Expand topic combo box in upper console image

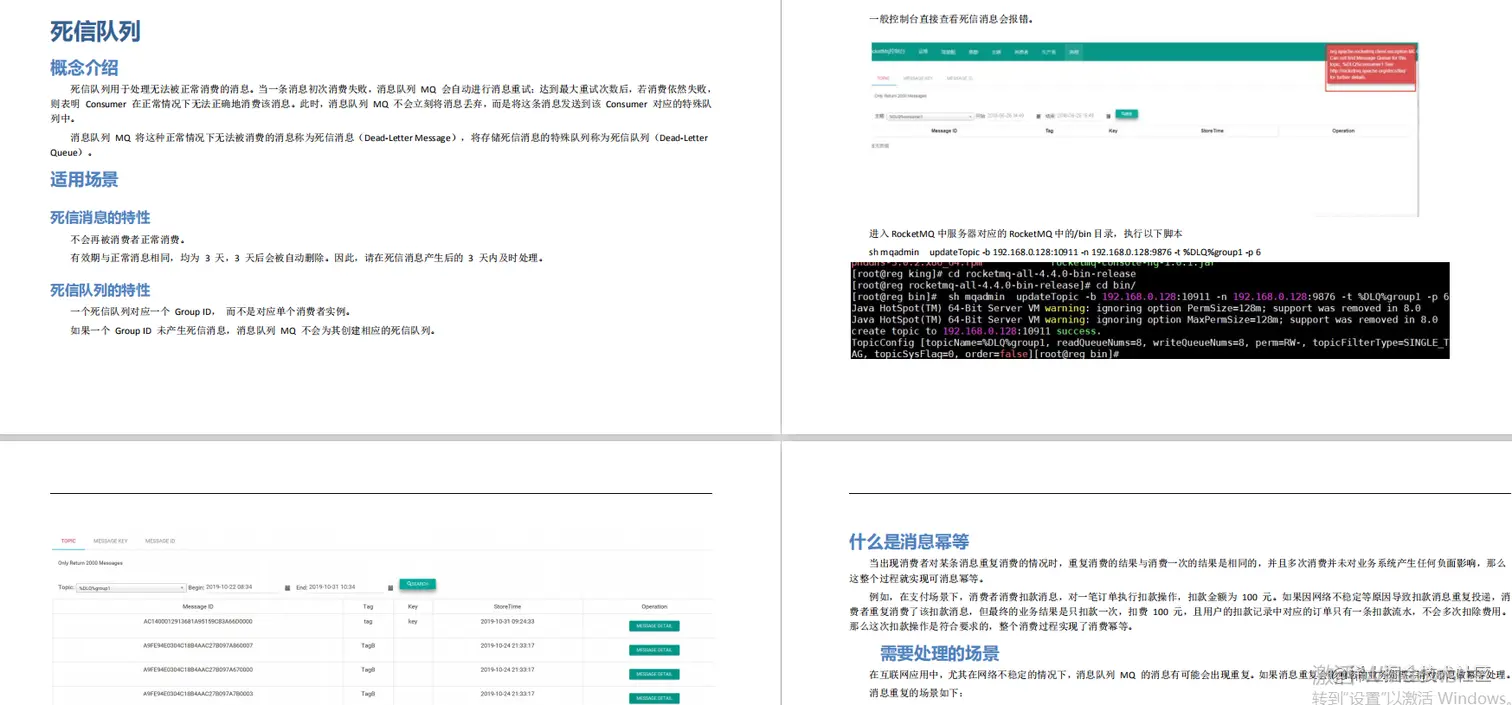click(x=930, y=116)
